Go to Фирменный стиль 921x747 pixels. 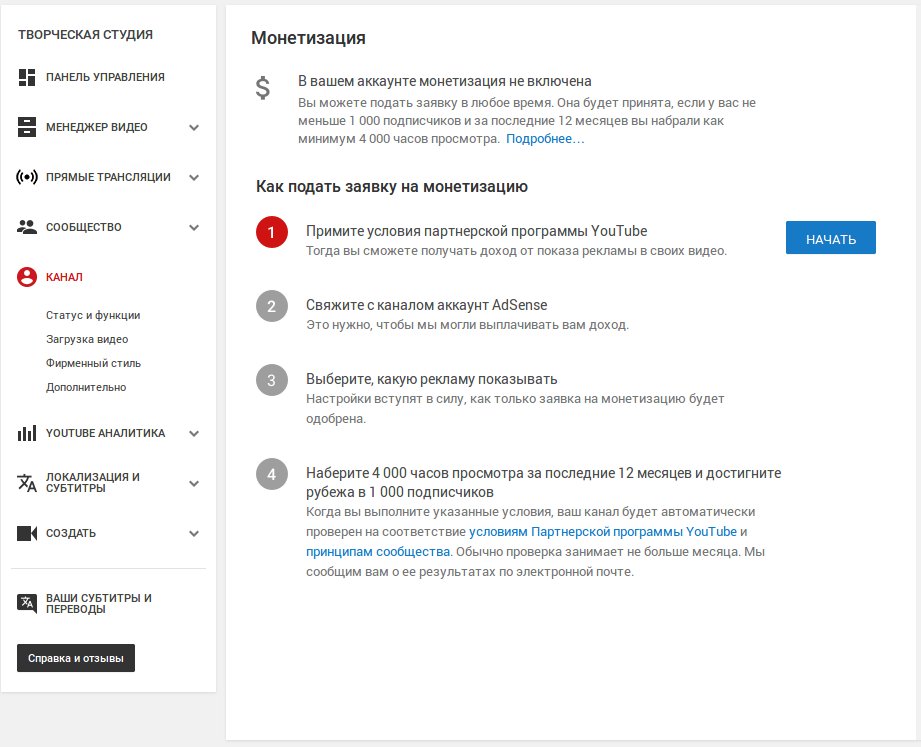pyautogui.click(x=93, y=364)
